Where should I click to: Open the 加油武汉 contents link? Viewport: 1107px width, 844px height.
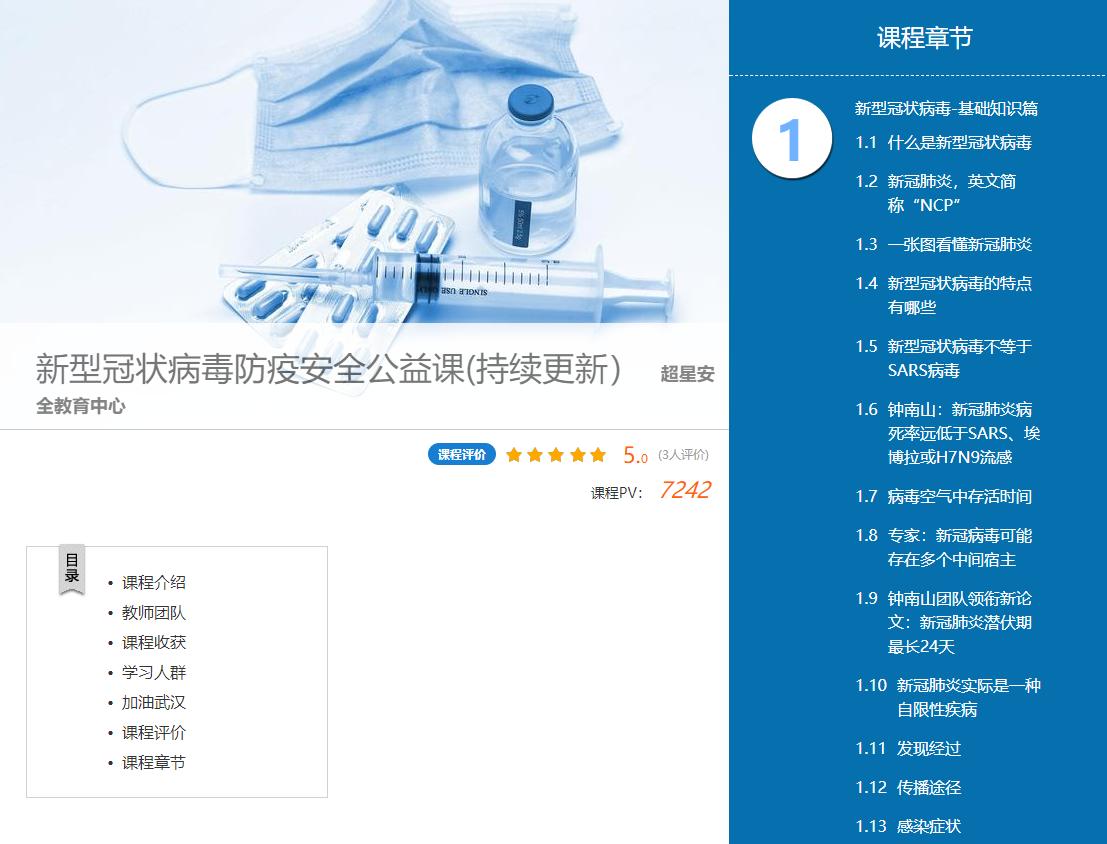(x=153, y=703)
